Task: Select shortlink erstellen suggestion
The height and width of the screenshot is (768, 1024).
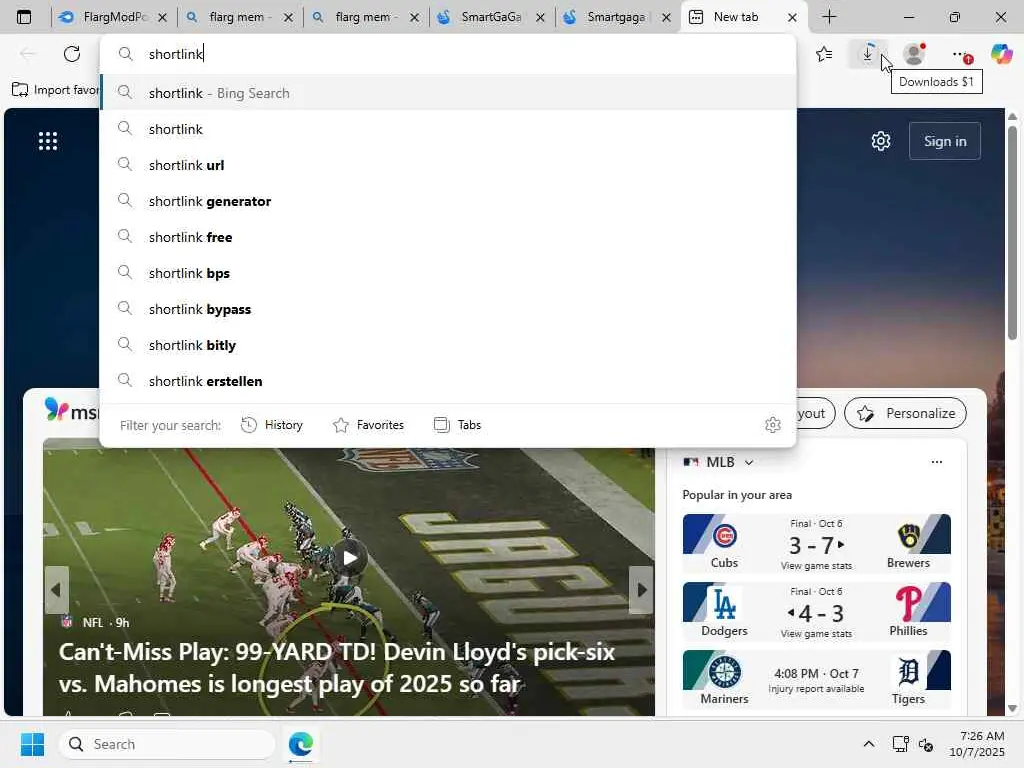Action: [449, 381]
